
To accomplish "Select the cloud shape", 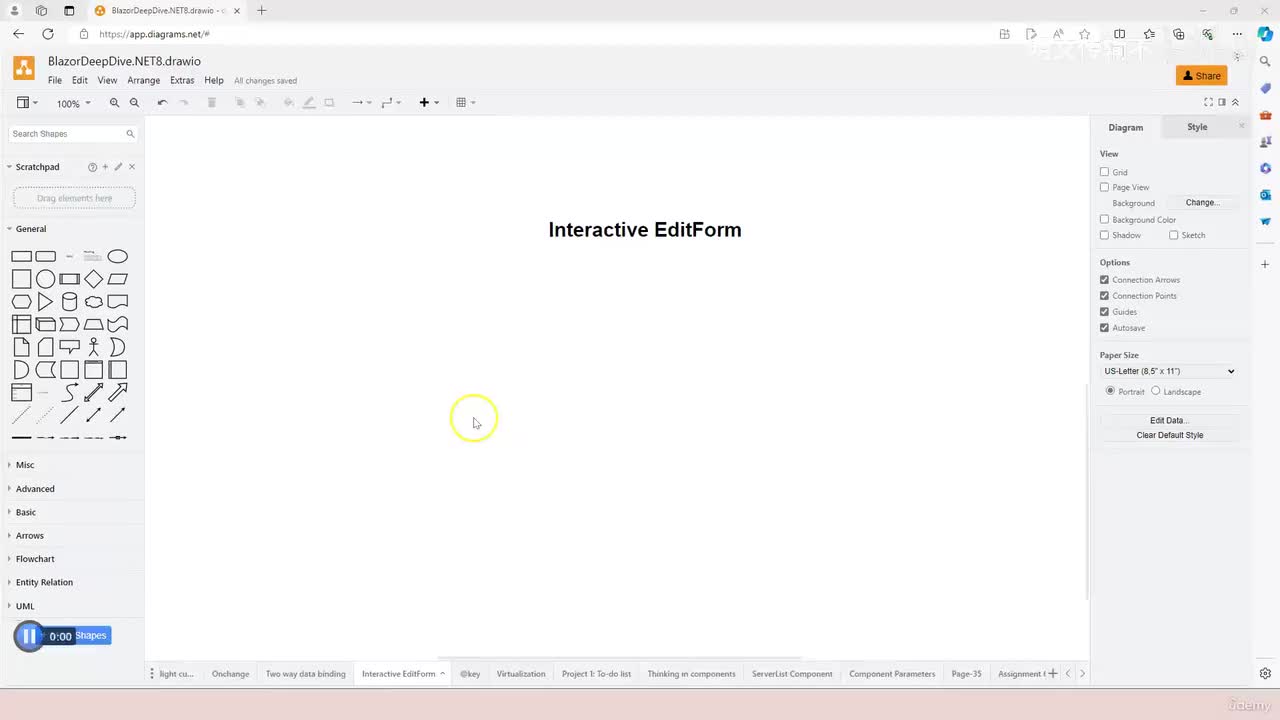I will tap(93, 302).
